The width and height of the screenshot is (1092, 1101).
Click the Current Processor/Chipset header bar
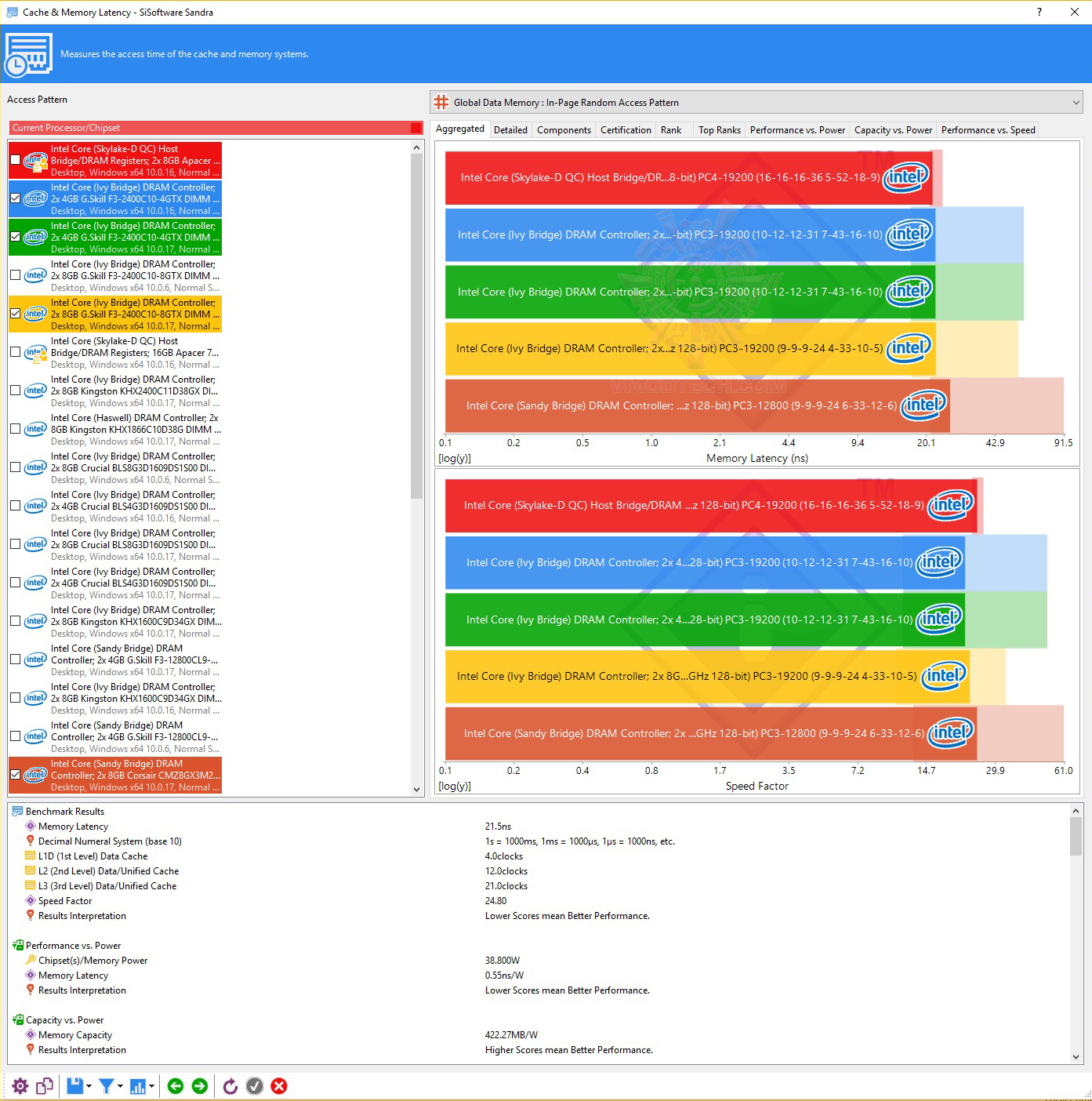216,128
